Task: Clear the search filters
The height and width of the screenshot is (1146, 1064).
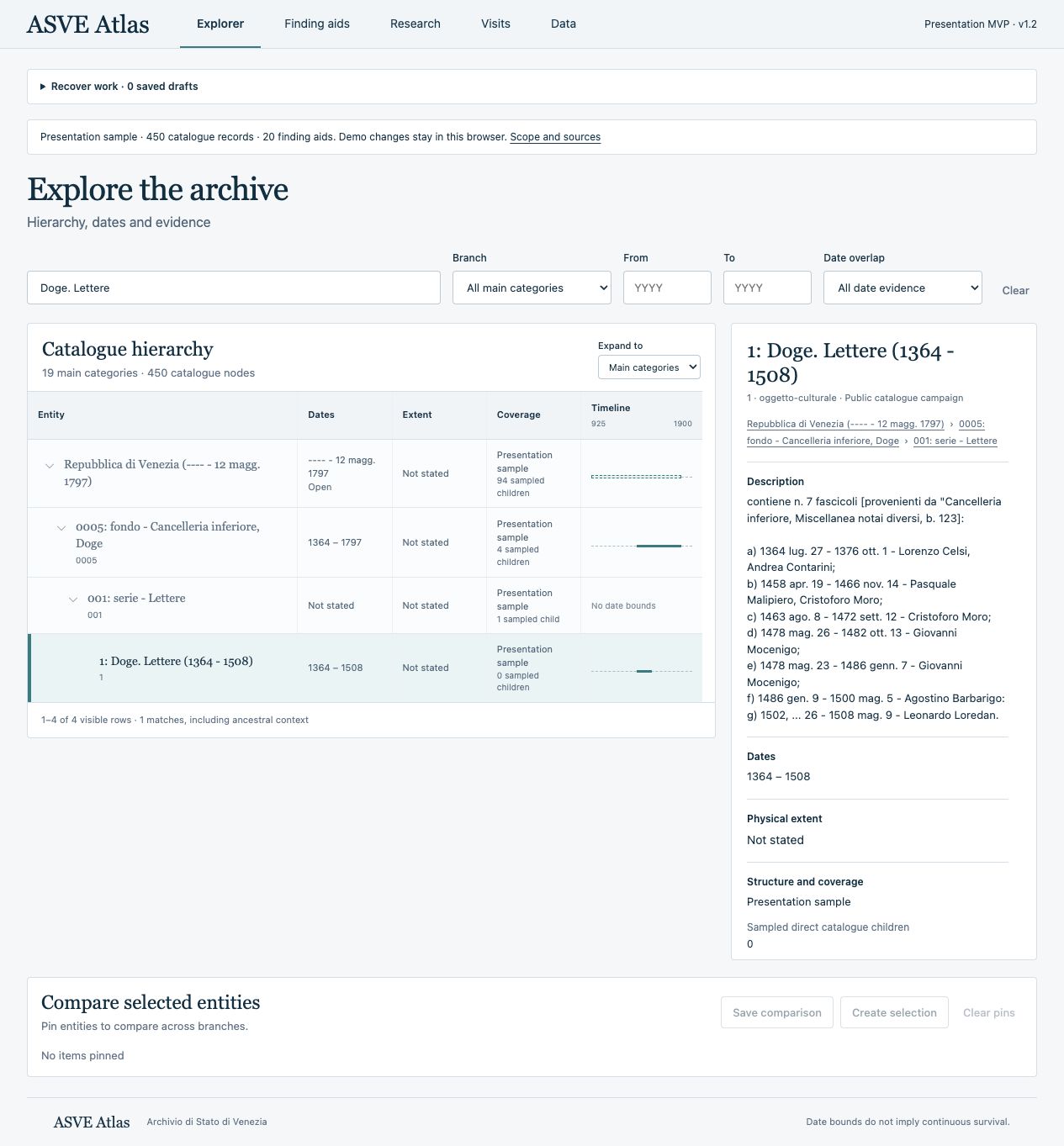Action: click(x=1015, y=290)
